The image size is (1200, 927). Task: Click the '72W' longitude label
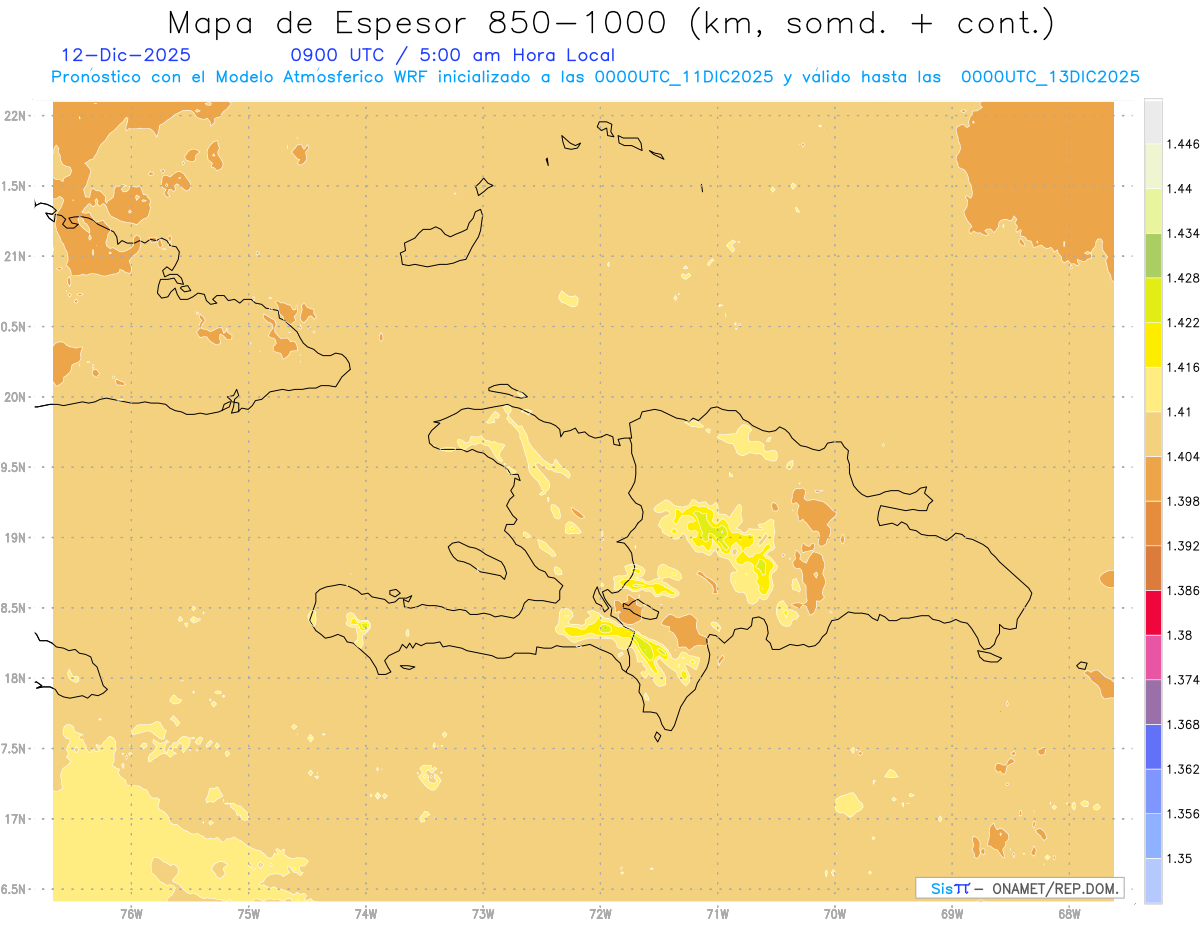pyautogui.click(x=601, y=914)
